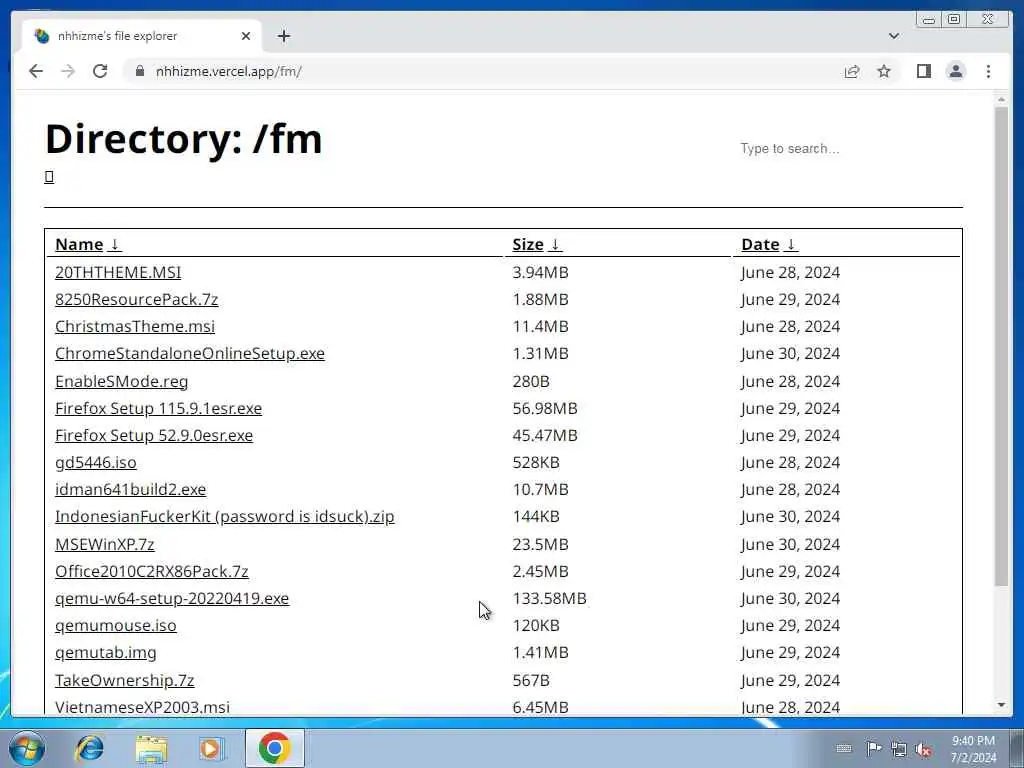Open Windows Media Player taskbar icon
1024x768 pixels.
tap(211, 748)
